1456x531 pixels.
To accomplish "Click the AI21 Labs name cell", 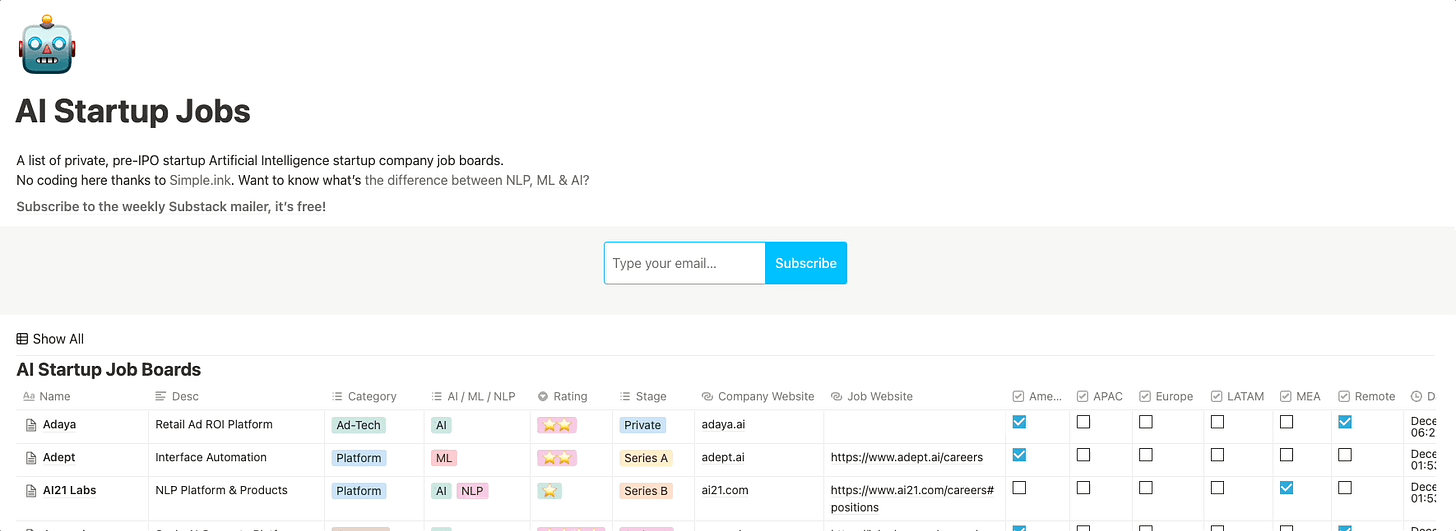I will (x=69, y=491).
